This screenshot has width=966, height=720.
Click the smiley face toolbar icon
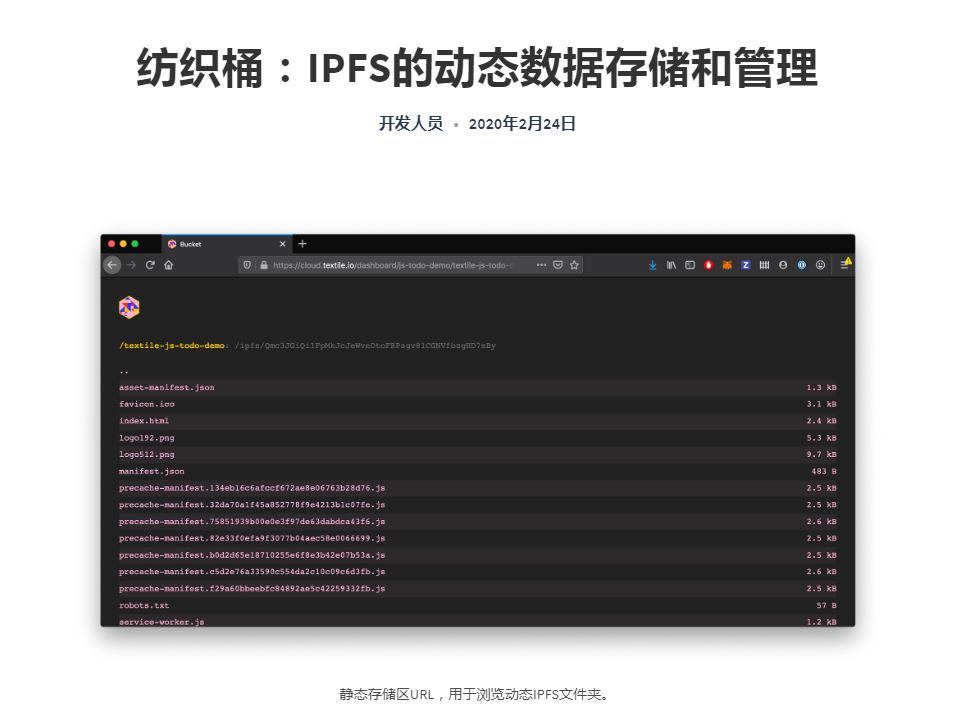pos(820,265)
